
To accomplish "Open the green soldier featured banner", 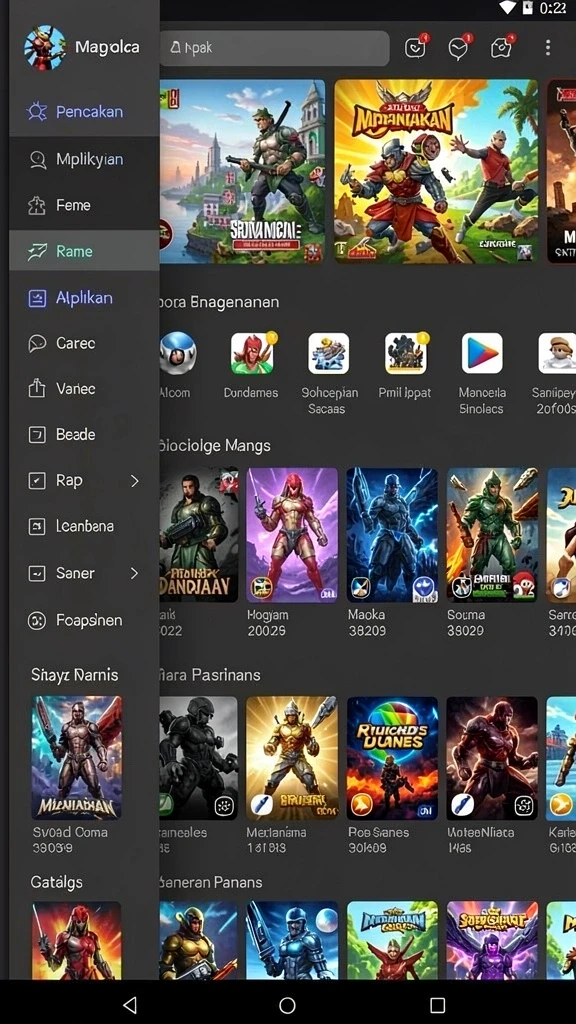I will click(x=242, y=172).
